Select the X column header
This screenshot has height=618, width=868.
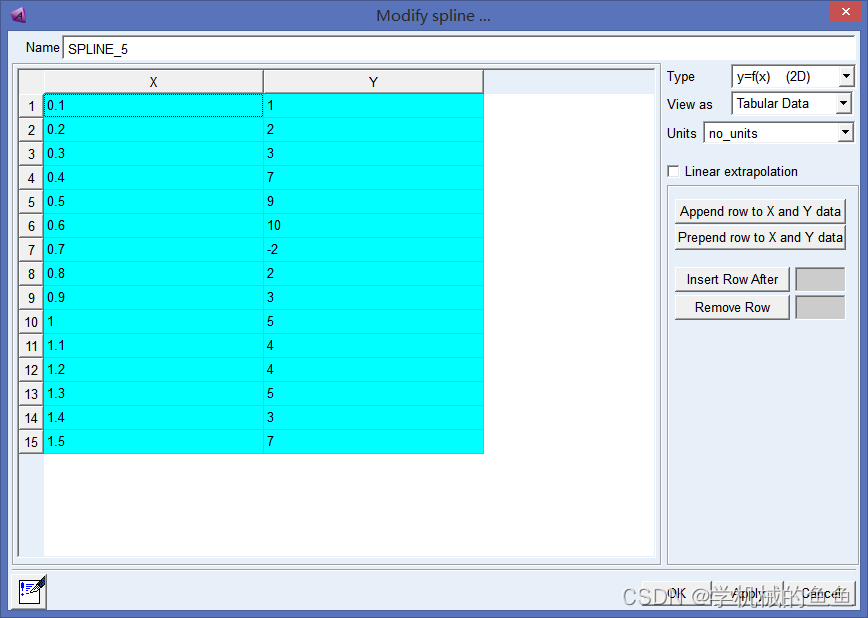point(153,82)
